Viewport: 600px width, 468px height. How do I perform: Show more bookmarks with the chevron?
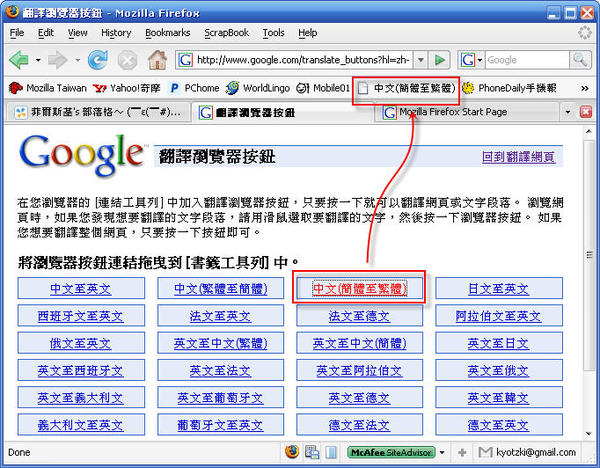coord(584,88)
